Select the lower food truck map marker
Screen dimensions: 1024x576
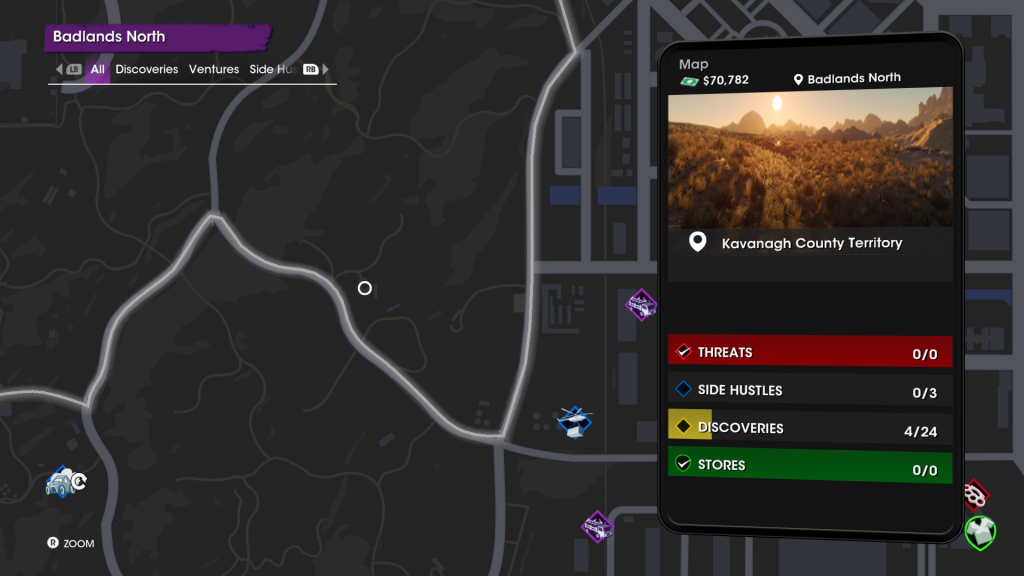tap(597, 526)
